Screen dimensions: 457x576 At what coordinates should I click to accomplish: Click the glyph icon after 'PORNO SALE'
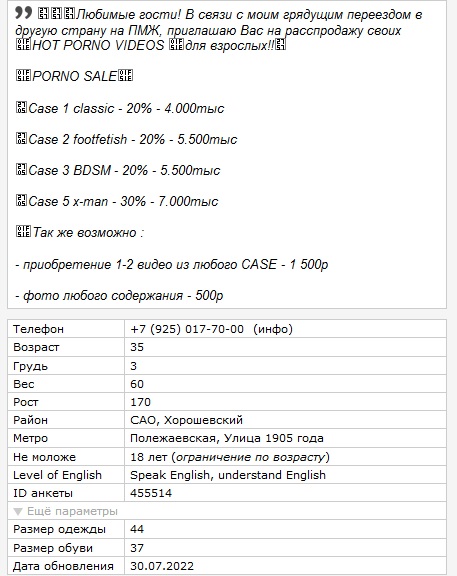click(126, 76)
